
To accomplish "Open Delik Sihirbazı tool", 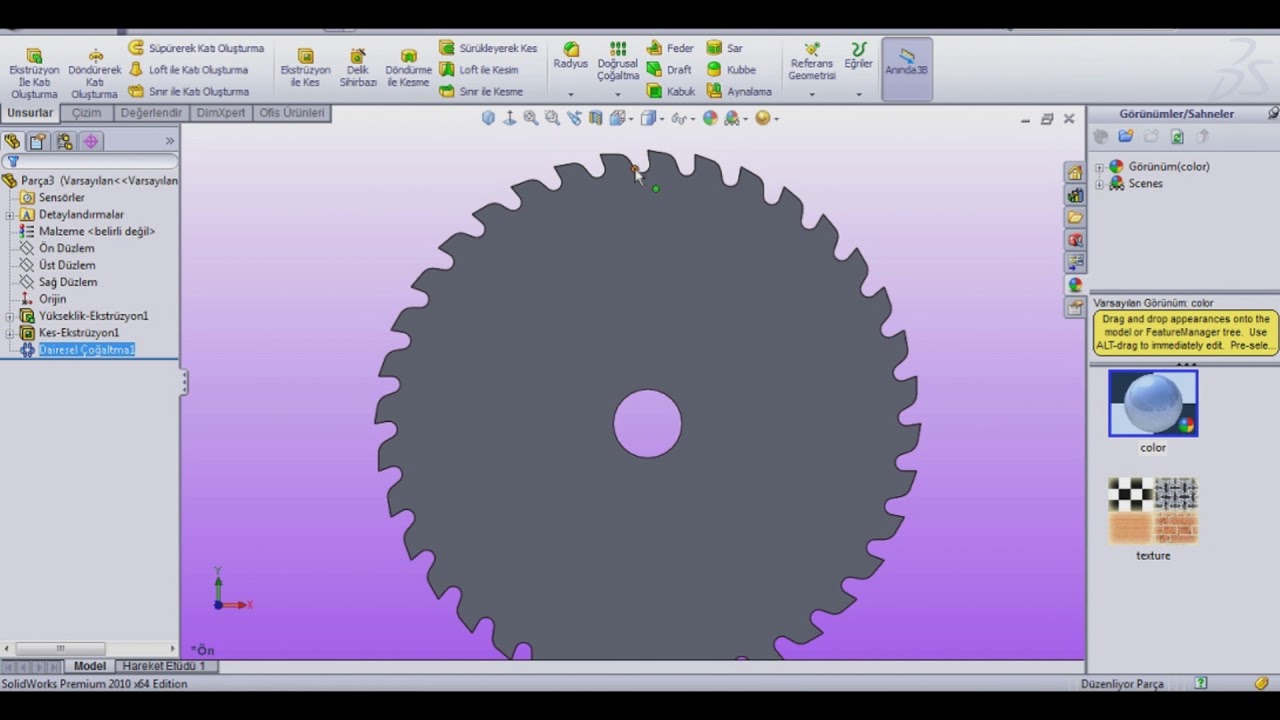I will click(358, 68).
